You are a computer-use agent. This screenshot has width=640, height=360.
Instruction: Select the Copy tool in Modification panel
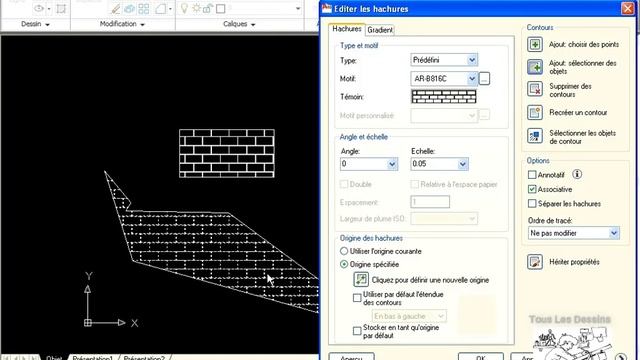(130, 9)
